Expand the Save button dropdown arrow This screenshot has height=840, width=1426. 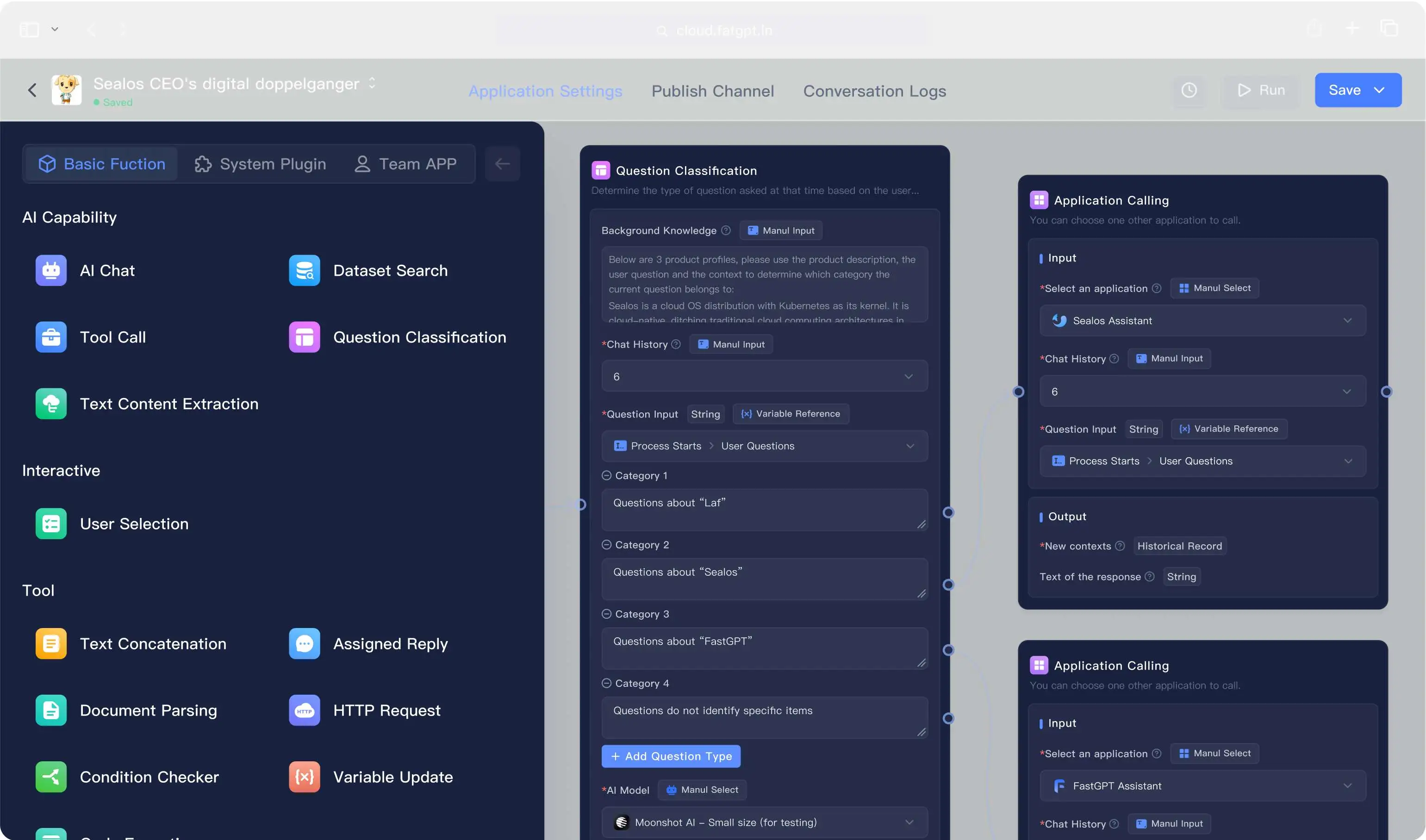1380,90
